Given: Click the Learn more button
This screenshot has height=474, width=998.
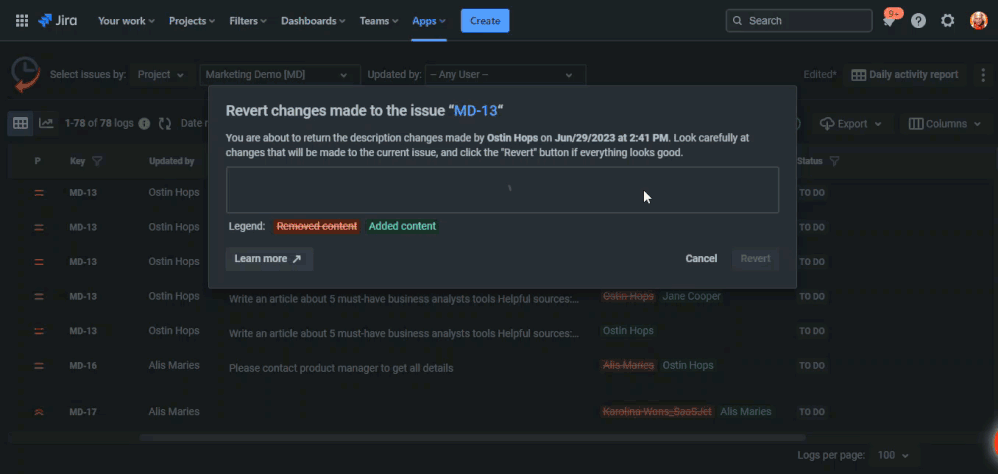Looking at the screenshot, I should [269, 259].
